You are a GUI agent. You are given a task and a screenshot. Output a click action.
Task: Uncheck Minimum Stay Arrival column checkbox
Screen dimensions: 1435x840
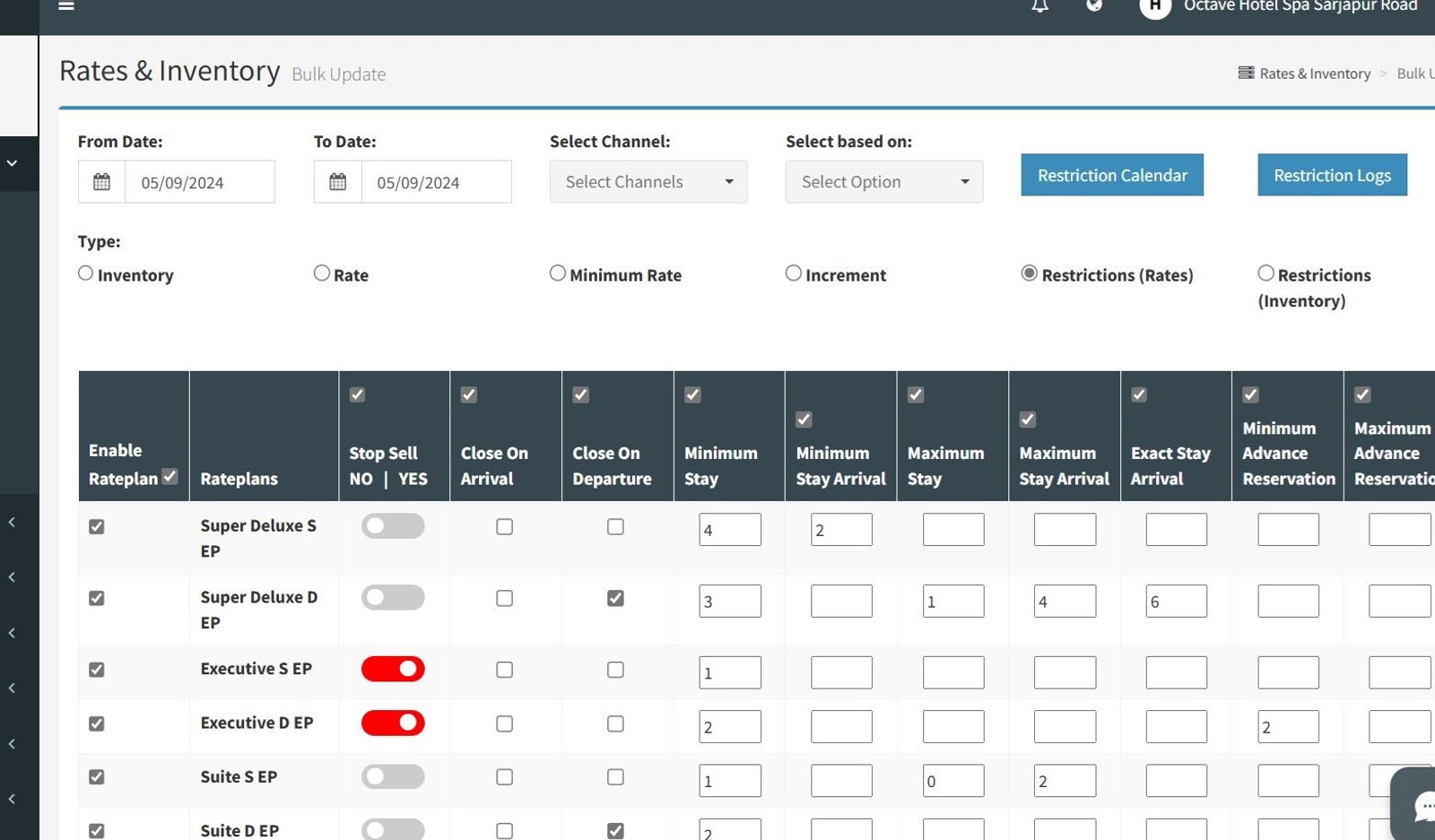point(804,420)
